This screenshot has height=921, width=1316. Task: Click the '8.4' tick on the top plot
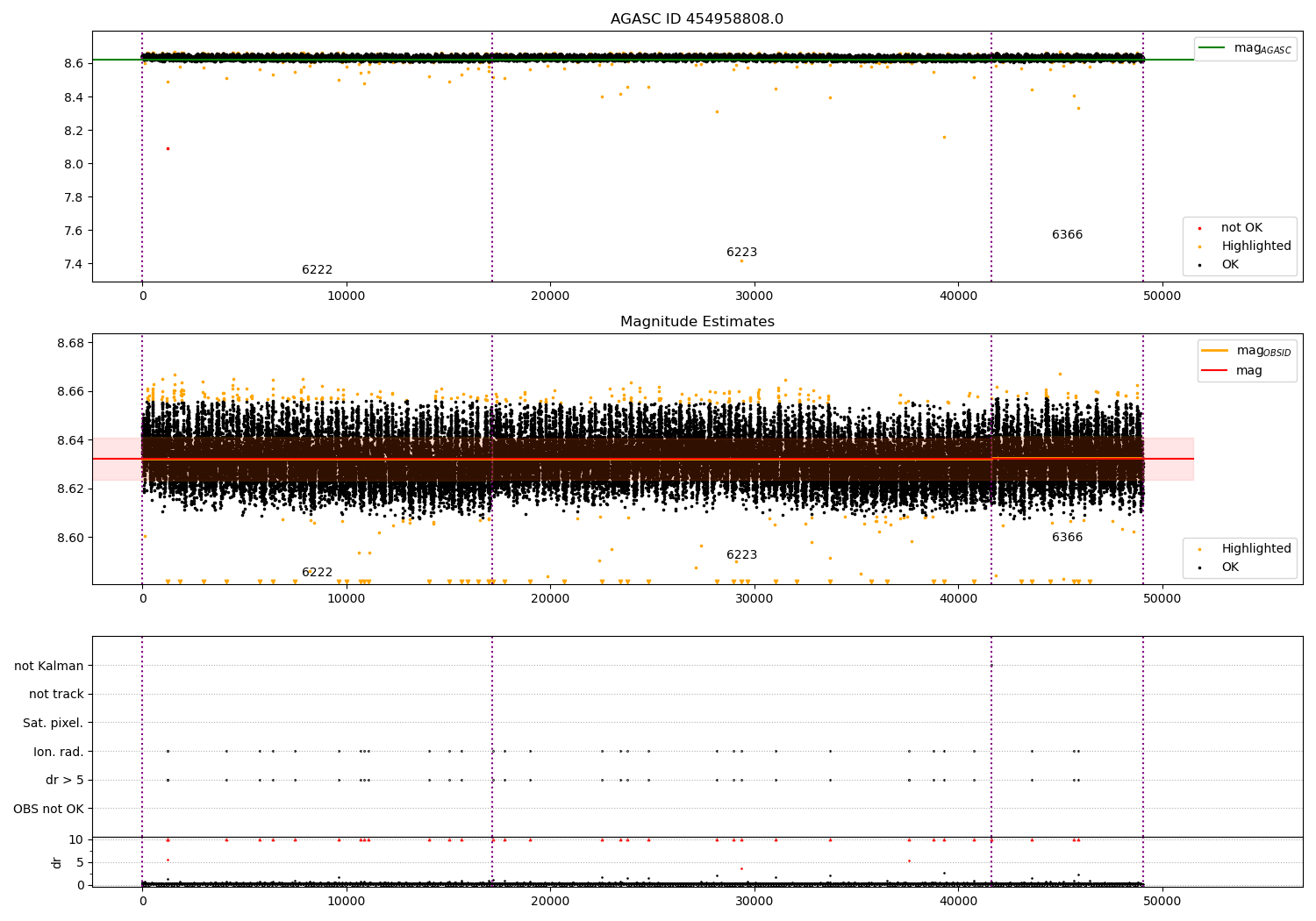coord(74,97)
